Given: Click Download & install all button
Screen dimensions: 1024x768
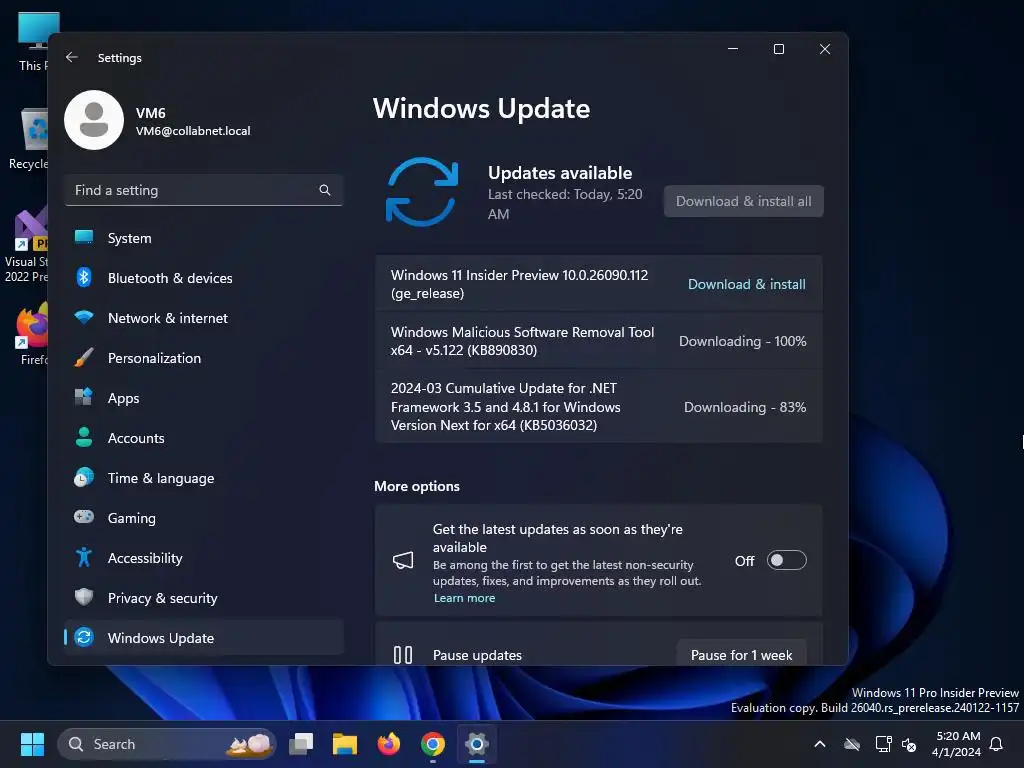Looking at the screenshot, I should 743,201.
